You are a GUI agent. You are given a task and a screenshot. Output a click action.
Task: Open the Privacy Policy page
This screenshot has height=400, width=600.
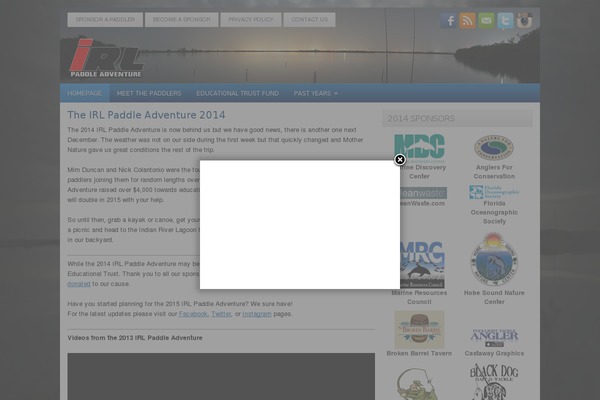point(251,20)
